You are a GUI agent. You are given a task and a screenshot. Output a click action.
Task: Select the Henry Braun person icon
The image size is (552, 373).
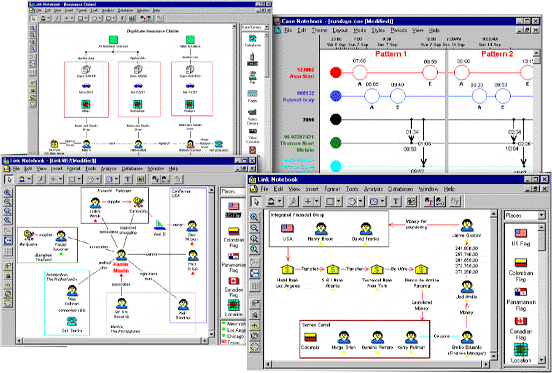[321, 229]
